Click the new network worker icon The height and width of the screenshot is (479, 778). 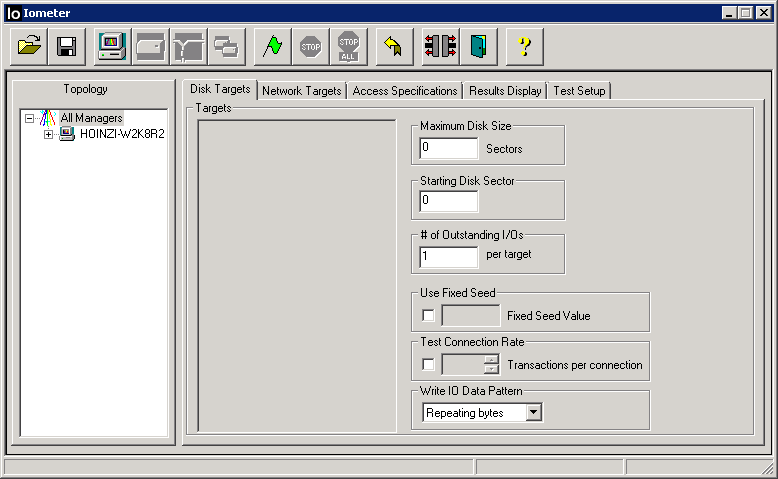click(189, 47)
